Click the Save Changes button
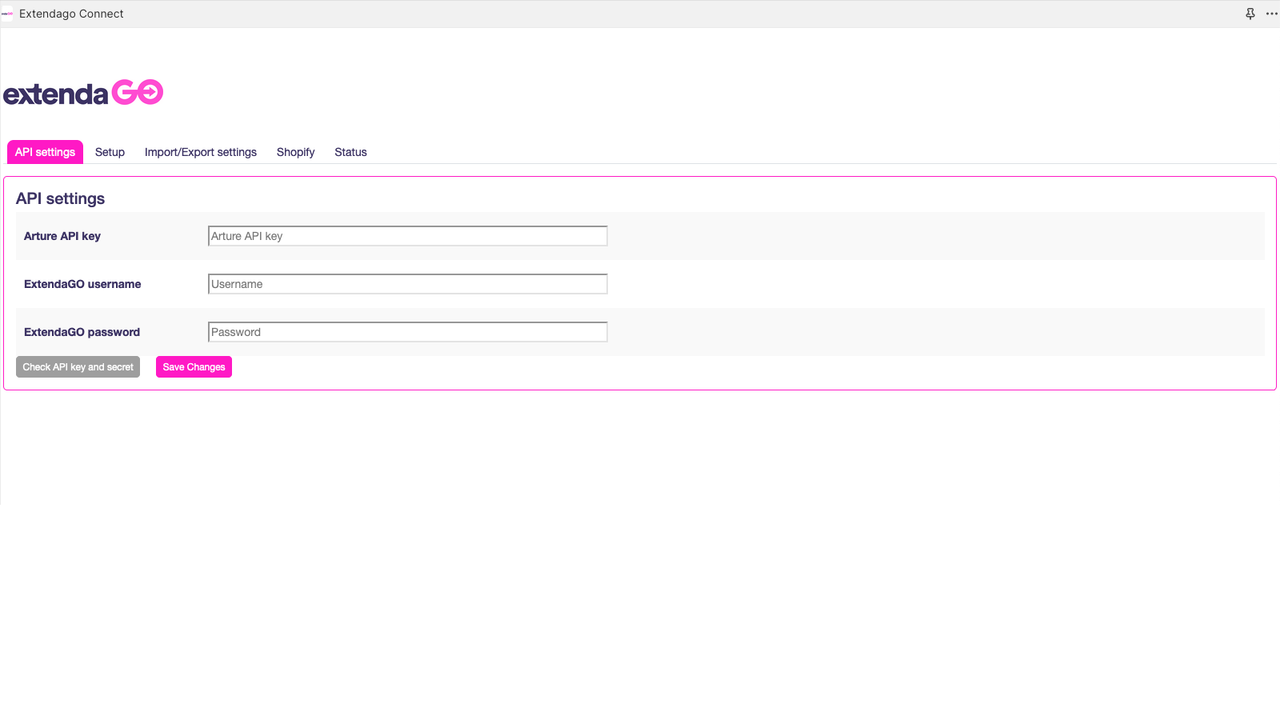This screenshot has width=1280, height=720. click(193, 367)
